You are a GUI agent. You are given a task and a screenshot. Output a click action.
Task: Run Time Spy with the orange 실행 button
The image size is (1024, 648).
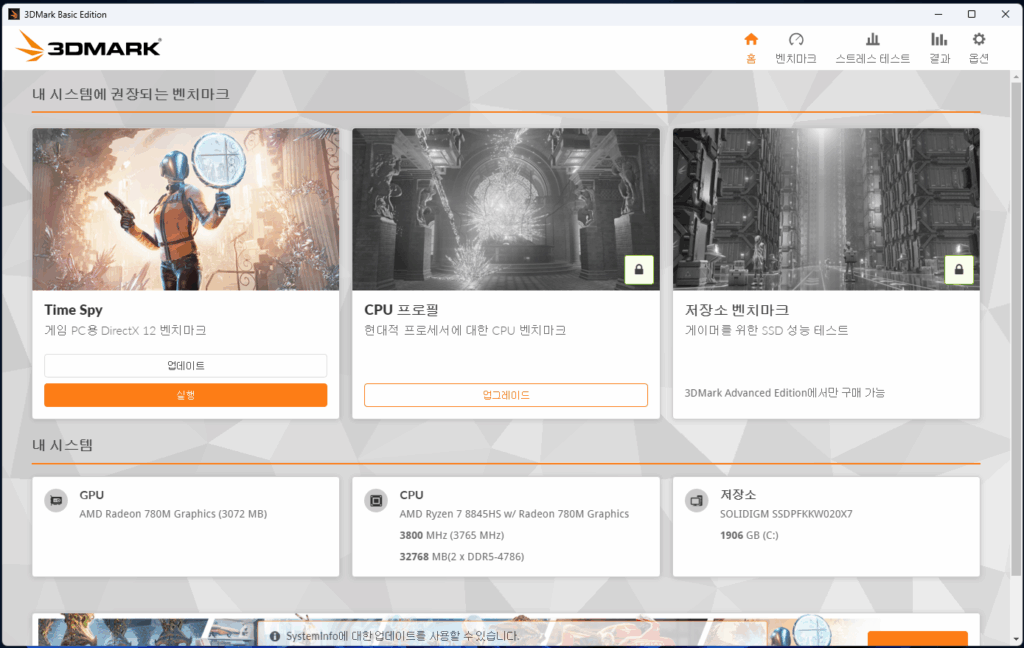(185, 395)
